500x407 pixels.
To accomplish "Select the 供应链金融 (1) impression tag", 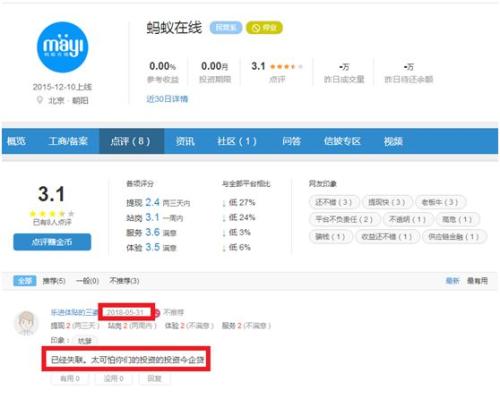I will [x=454, y=237].
